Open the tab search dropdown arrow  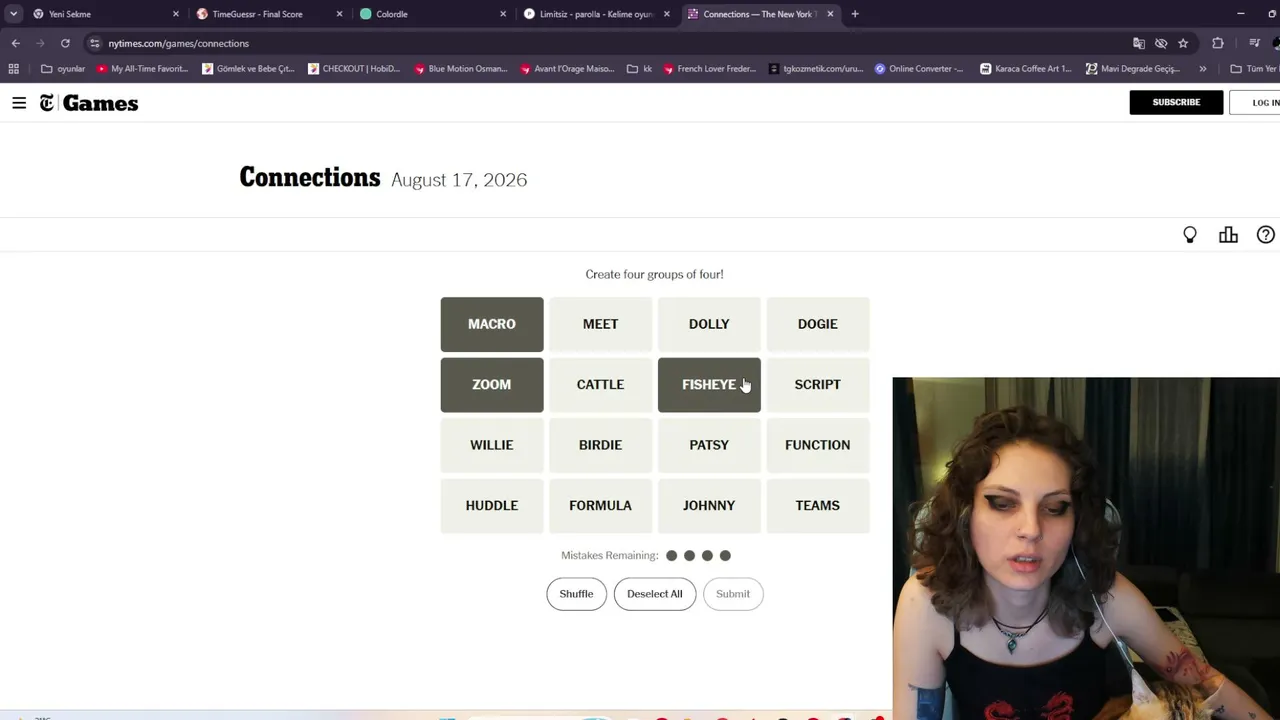(13, 14)
